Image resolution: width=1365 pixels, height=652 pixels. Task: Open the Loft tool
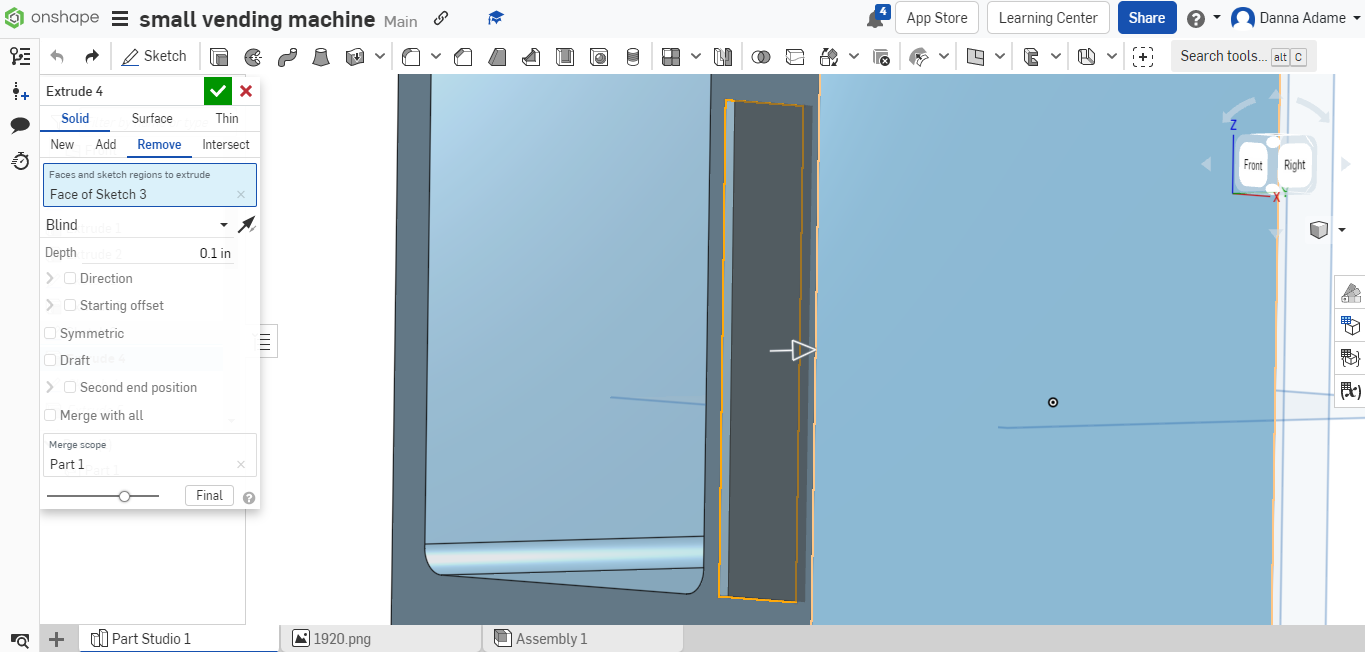tap(321, 57)
